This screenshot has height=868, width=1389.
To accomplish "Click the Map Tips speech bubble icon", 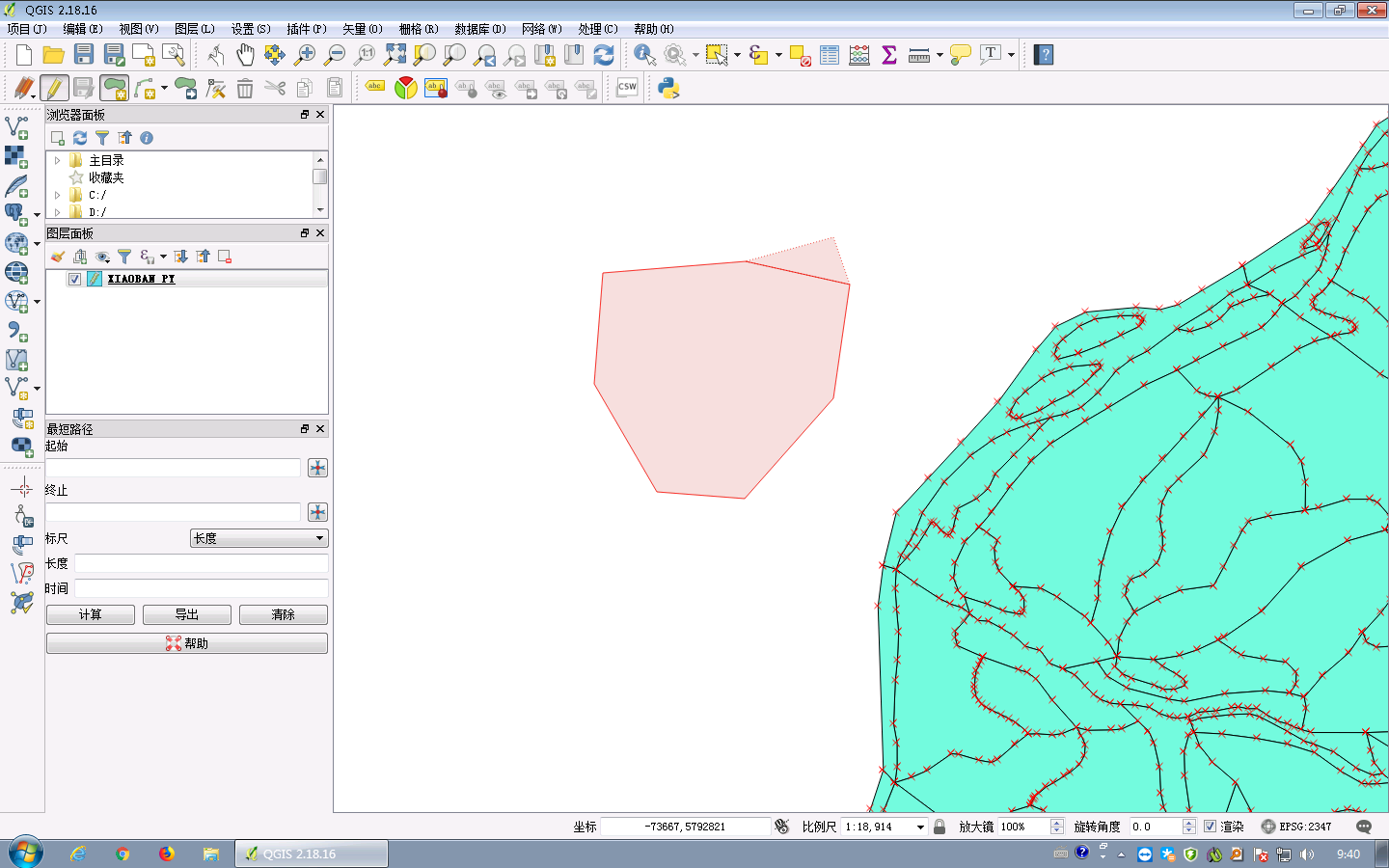I will (960, 55).
